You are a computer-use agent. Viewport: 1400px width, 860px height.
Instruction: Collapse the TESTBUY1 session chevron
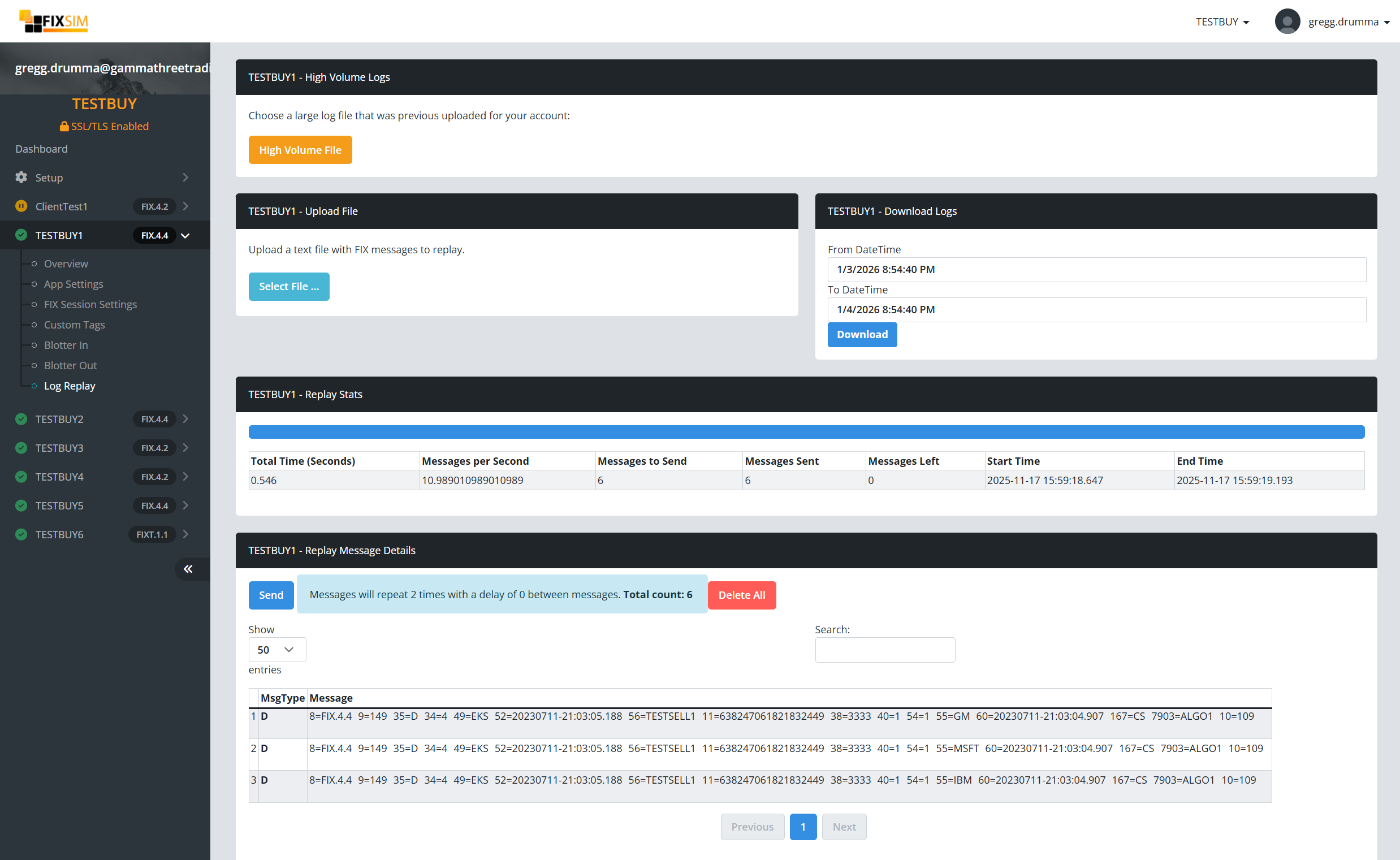click(x=185, y=235)
